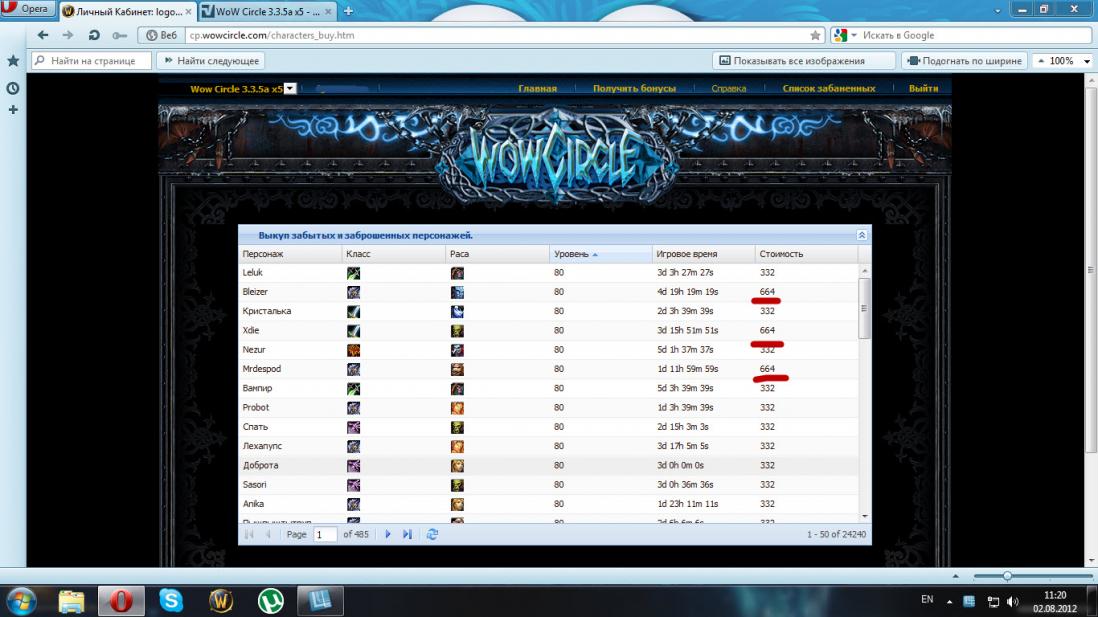Toggle "Подогнать по ширине" fit-width button
Viewport: 1098px width, 617px height.
pyautogui.click(x=964, y=61)
